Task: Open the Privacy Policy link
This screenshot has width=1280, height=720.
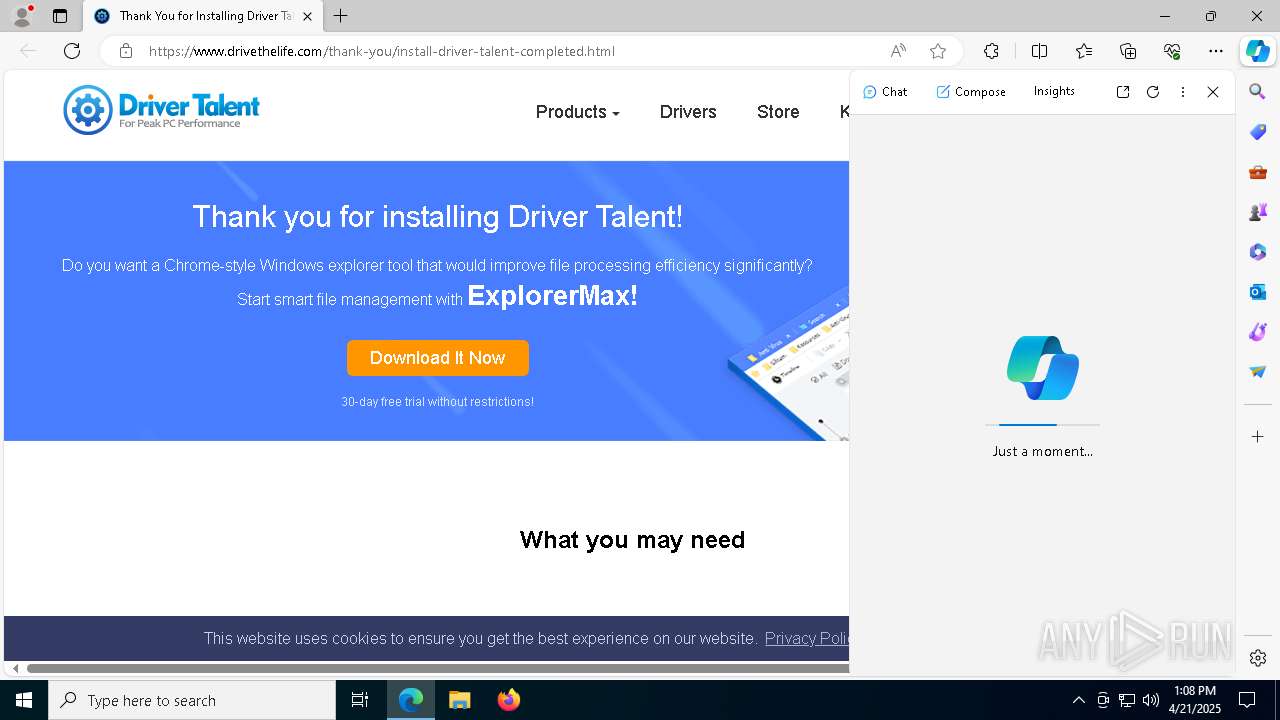Action: (x=807, y=638)
